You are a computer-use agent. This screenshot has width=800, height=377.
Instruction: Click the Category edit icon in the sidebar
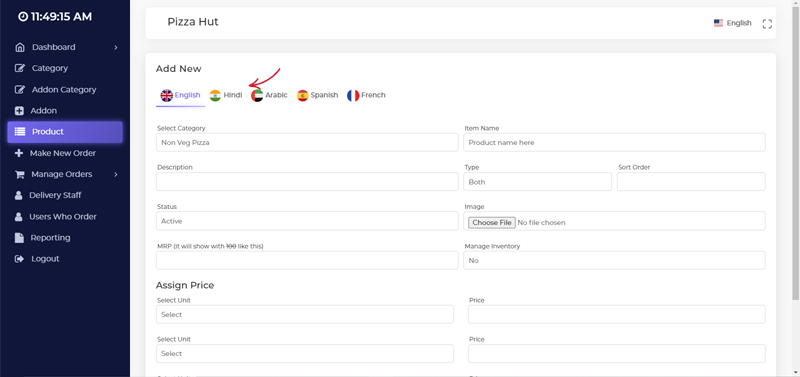tap(19, 68)
